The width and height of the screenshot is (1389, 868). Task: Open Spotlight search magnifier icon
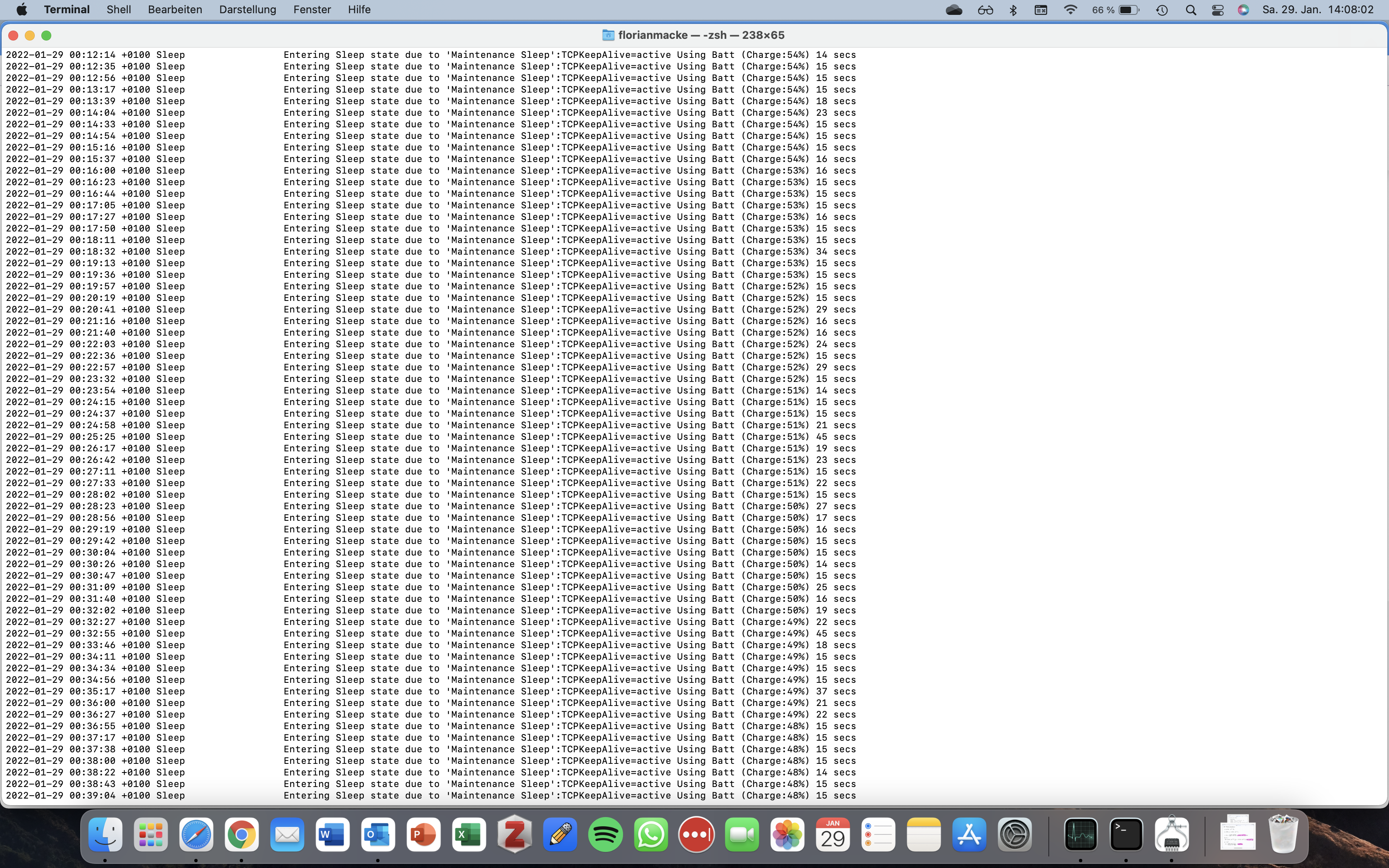point(1191,10)
